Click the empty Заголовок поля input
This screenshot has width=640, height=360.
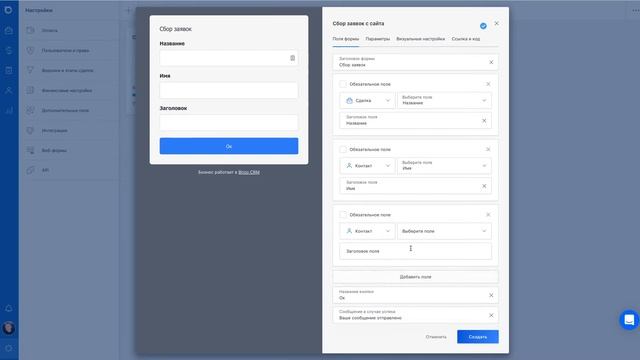[x=416, y=251]
